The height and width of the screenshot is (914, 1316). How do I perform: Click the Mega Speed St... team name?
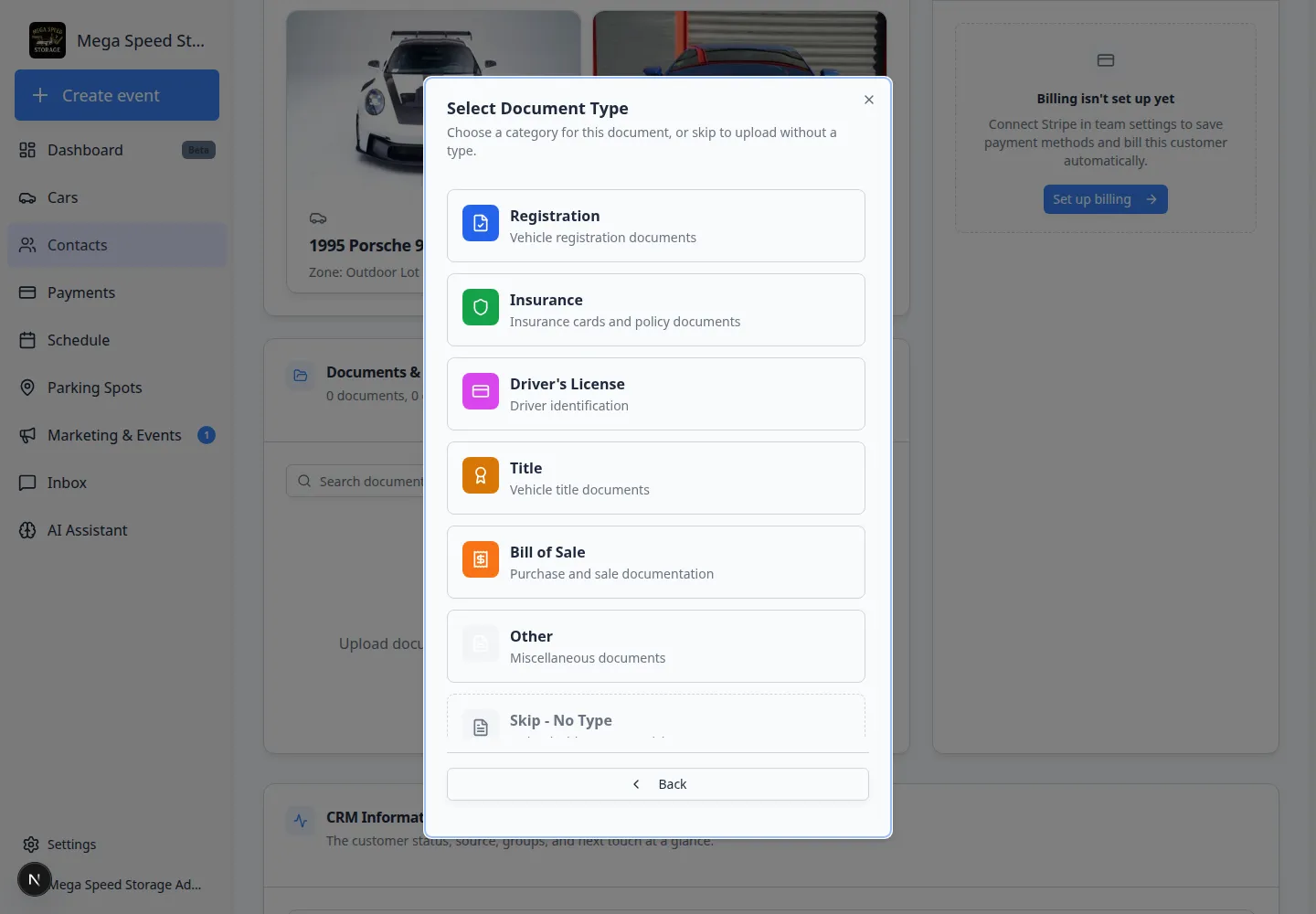pyautogui.click(x=141, y=41)
